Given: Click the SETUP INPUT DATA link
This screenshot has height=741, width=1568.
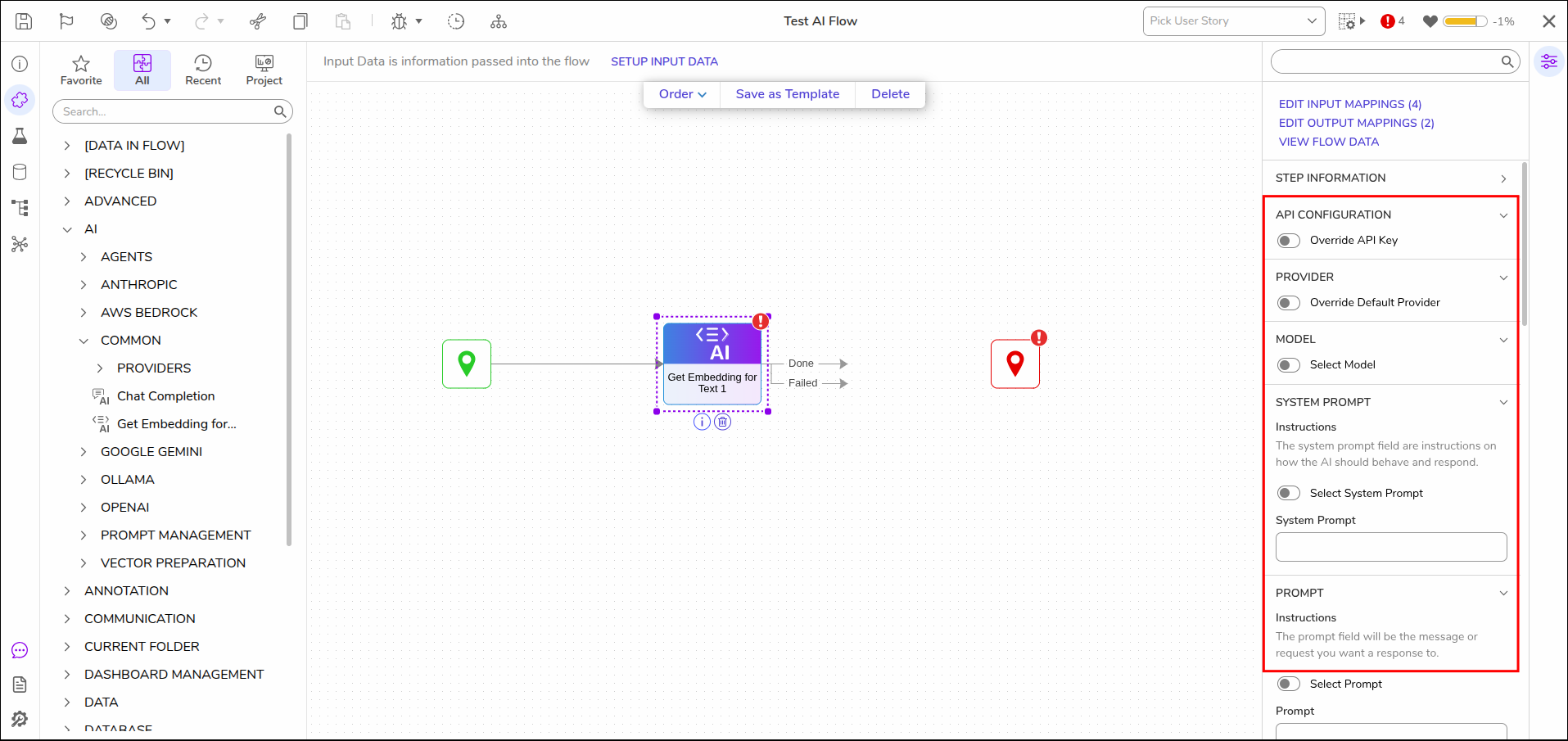Looking at the screenshot, I should pos(664,61).
